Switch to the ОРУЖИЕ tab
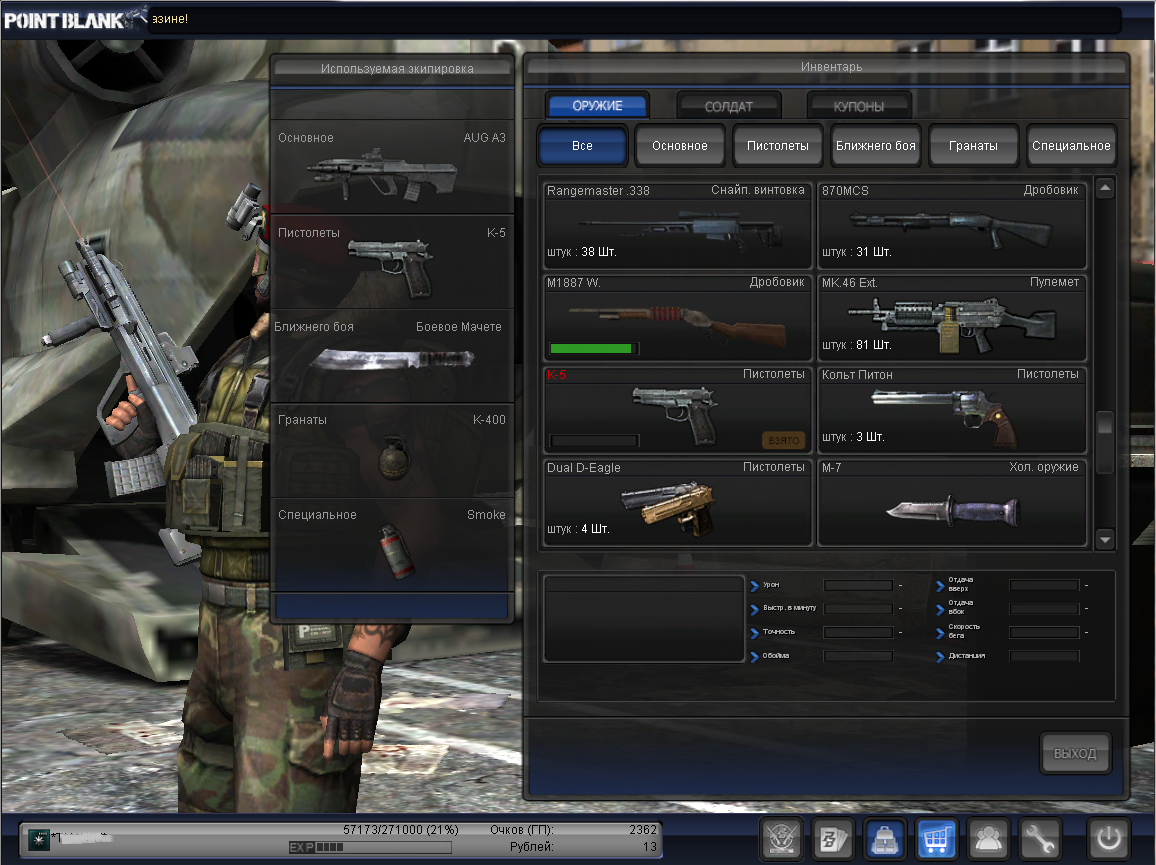 pos(597,105)
